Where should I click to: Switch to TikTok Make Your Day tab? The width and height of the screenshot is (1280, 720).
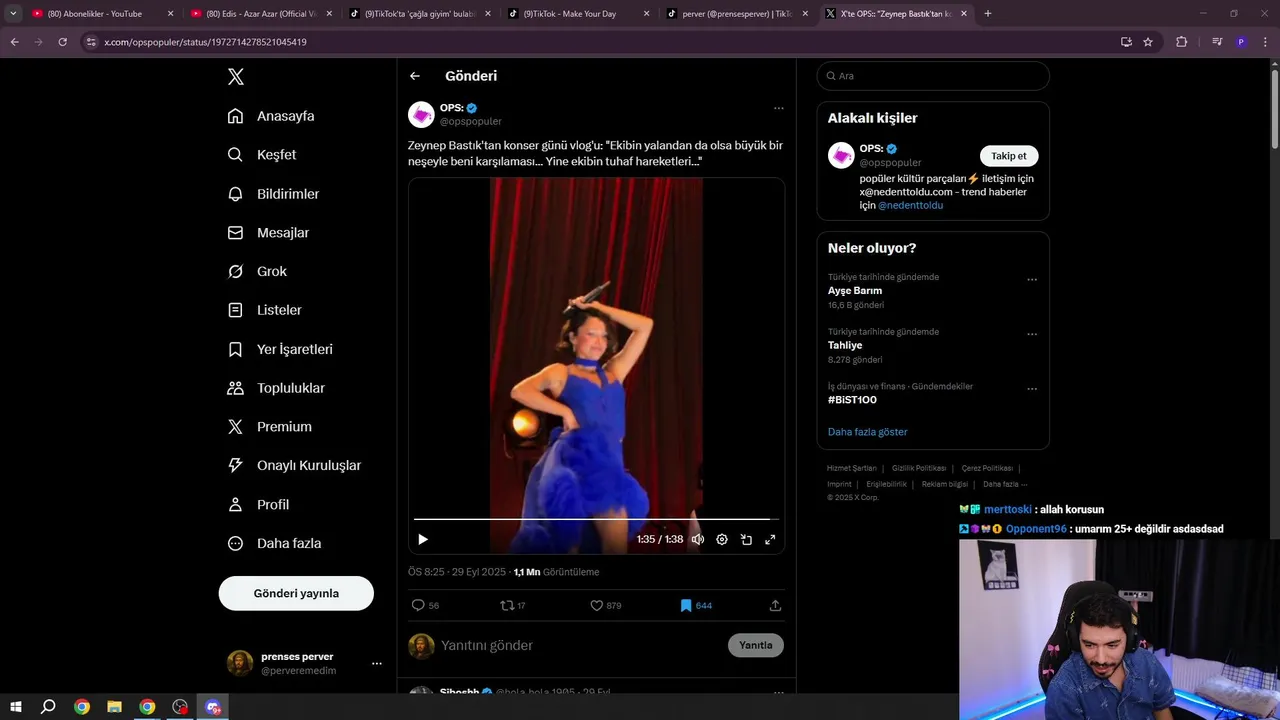[577, 14]
